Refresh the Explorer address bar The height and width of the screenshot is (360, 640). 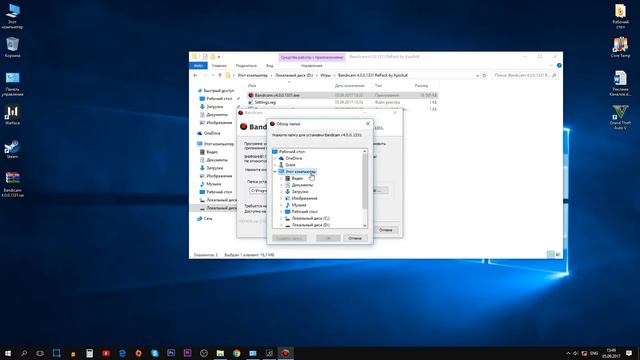484,76
